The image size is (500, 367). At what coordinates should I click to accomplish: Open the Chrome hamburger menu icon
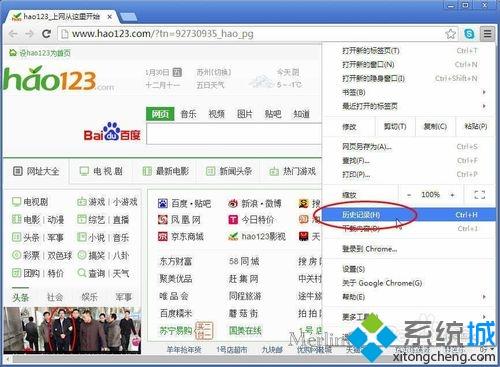tap(487, 33)
